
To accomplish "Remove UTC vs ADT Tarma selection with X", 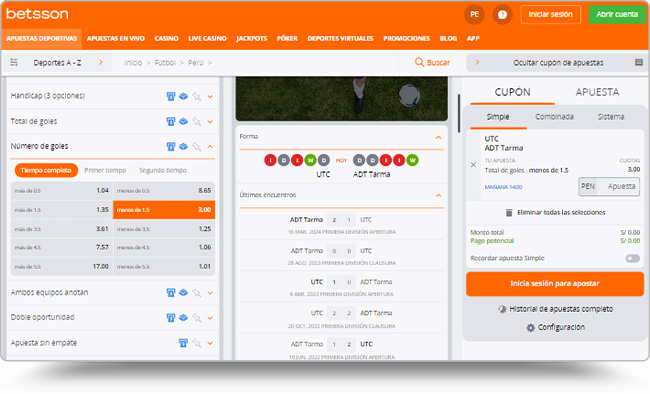I will tap(473, 165).
